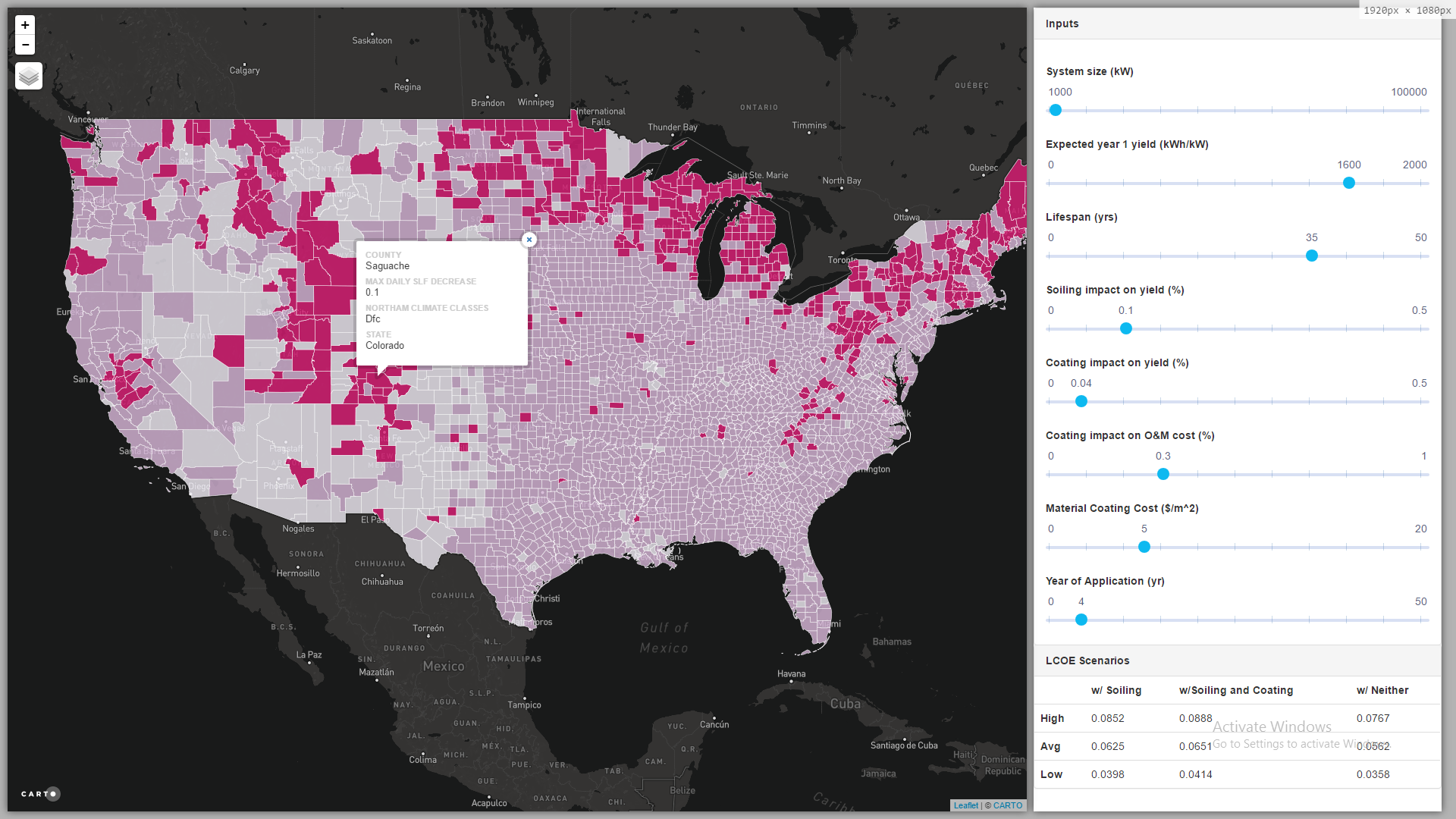This screenshot has width=1456, height=819.
Task: Click the Year of Application slider handle
Action: (1081, 620)
